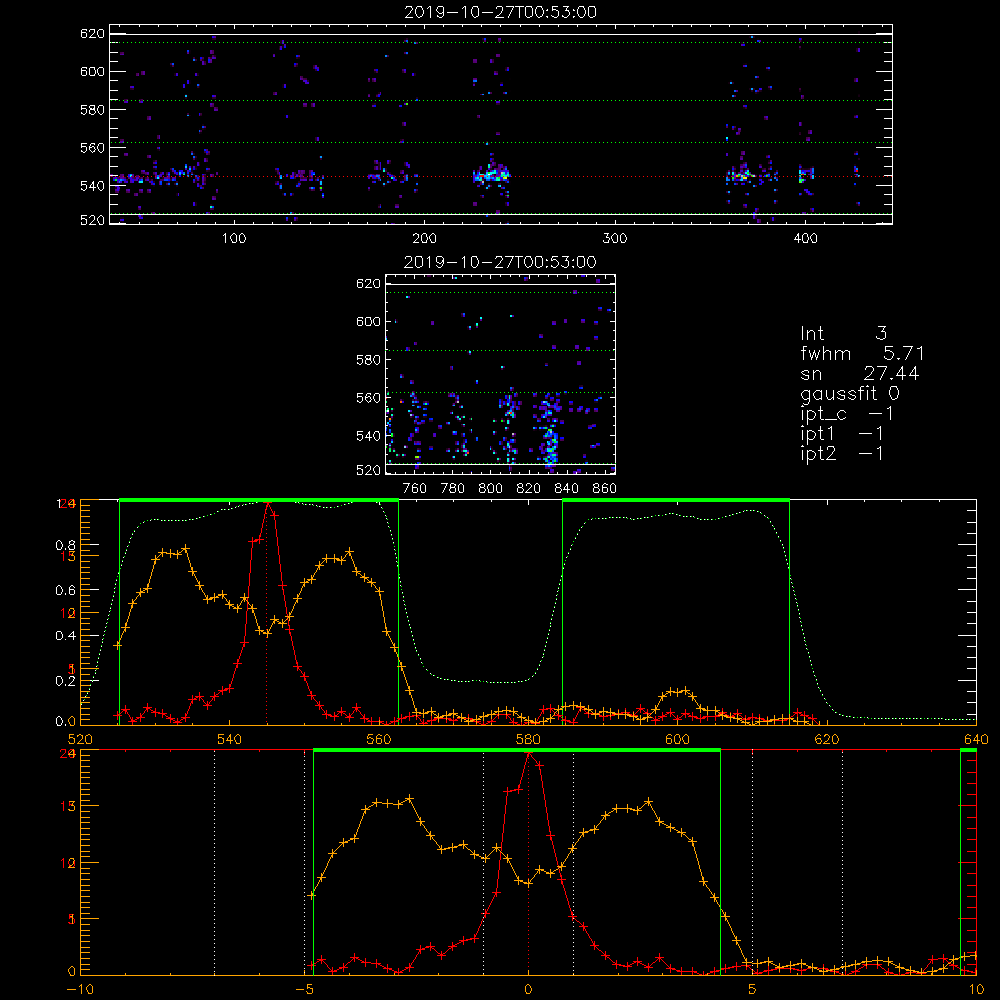Click the red peak of the bottom profile plot
1000x1000 pixels.
[x=529, y=754]
